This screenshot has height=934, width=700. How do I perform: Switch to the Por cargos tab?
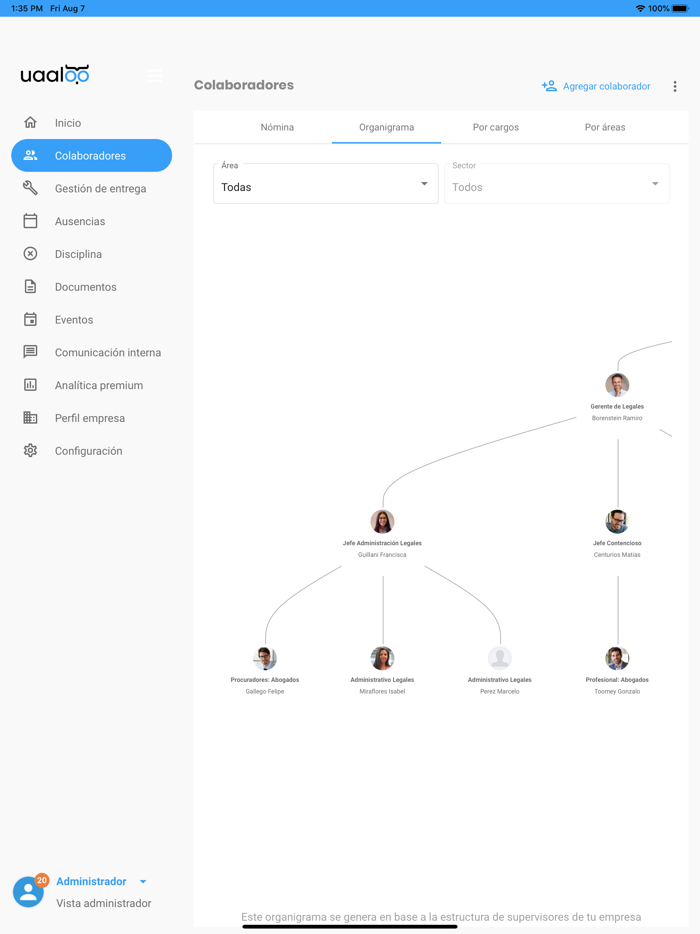point(496,127)
